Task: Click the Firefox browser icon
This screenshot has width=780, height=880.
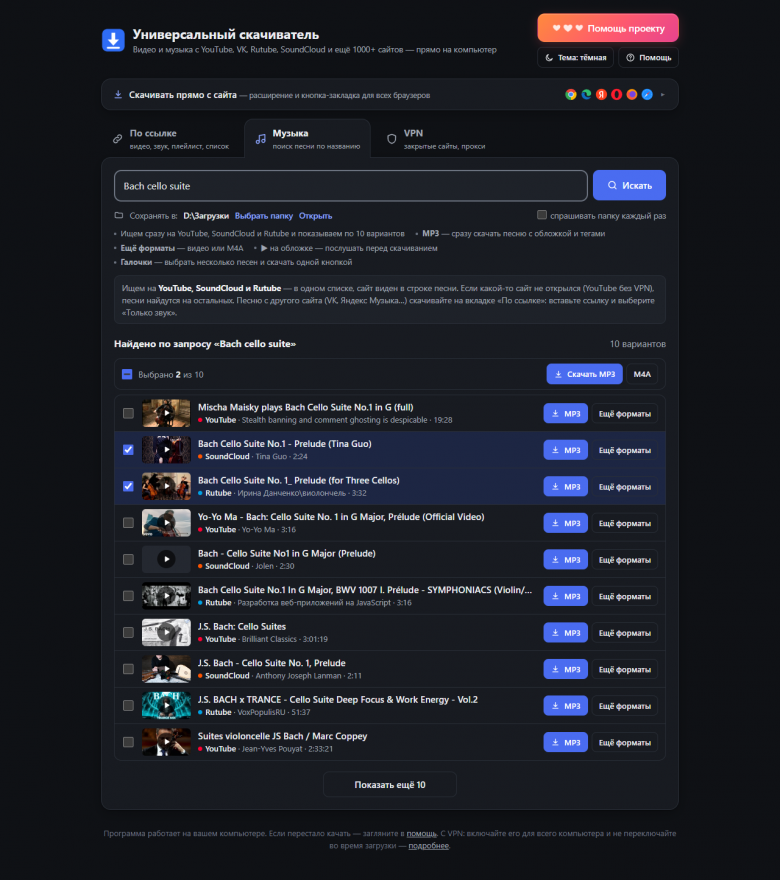Action: 632,94
